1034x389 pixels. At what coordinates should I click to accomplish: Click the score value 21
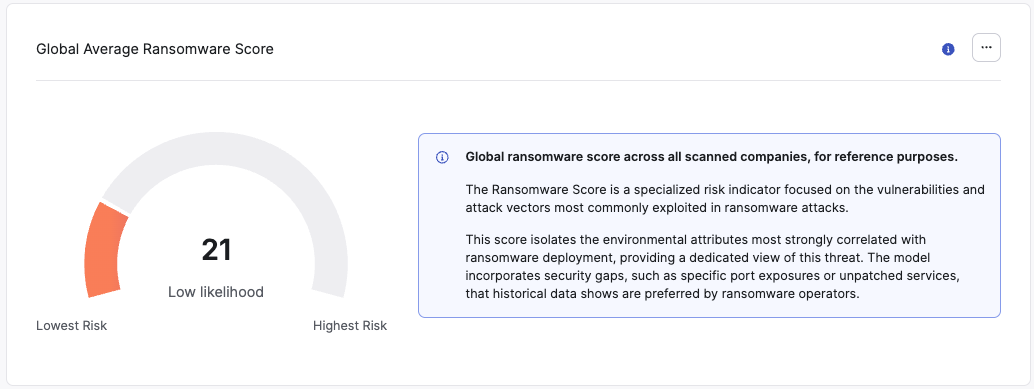[216, 251]
